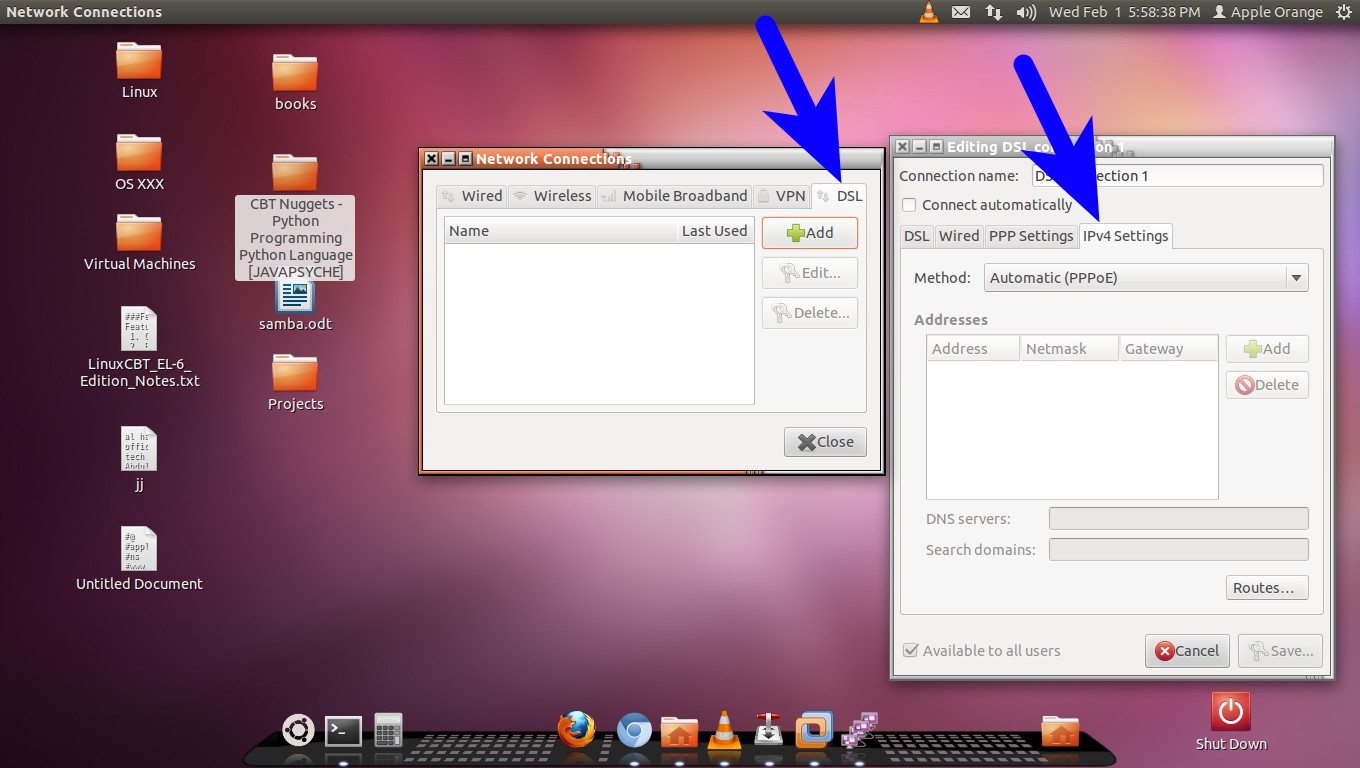Click Delete... in Network Connections window
1360x768 pixels.
click(x=810, y=313)
